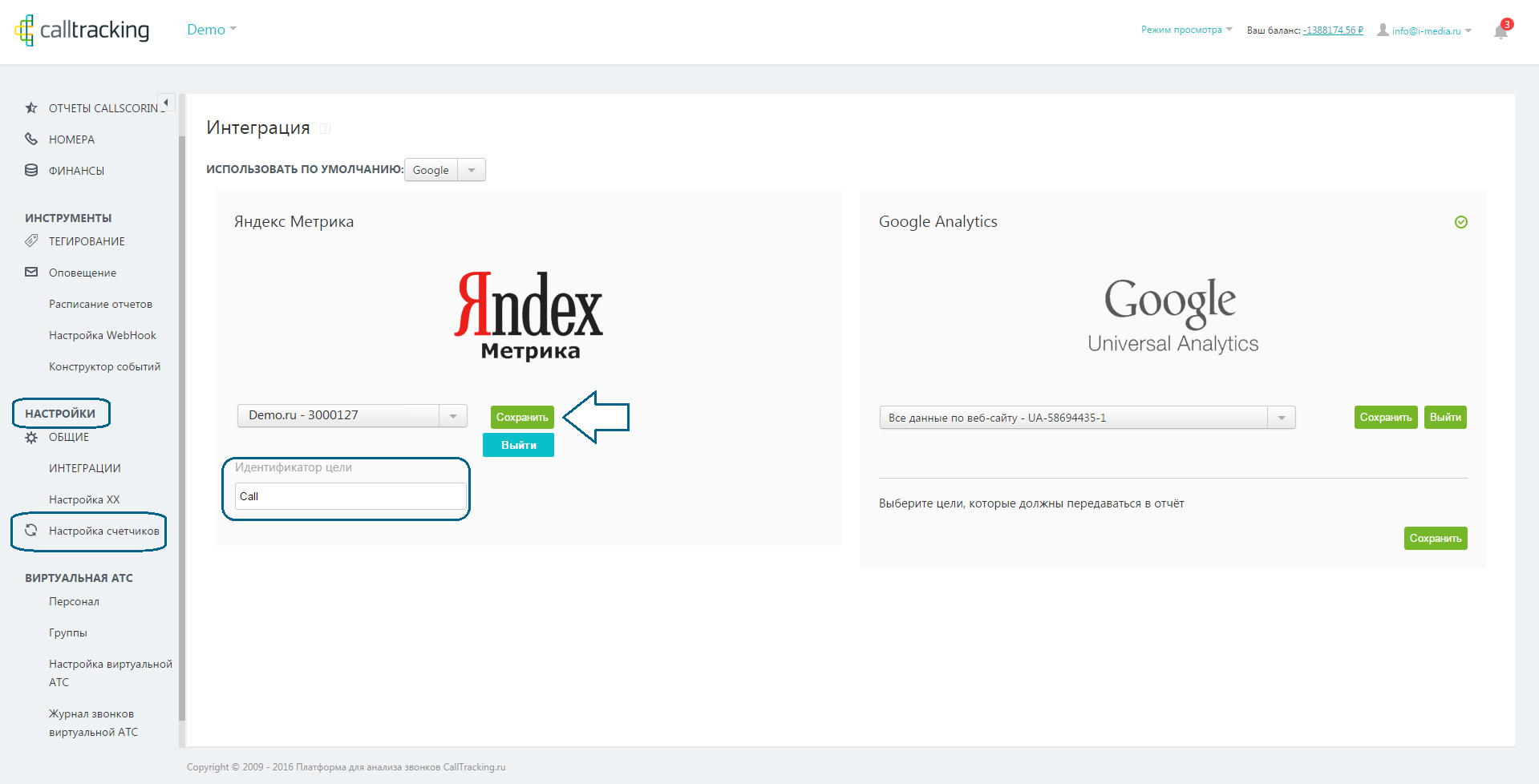The height and width of the screenshot is (784, 1539).
Task: Click the tag icon next to ТЕГИРОВАНИЕ
Action: pos(31,240)
